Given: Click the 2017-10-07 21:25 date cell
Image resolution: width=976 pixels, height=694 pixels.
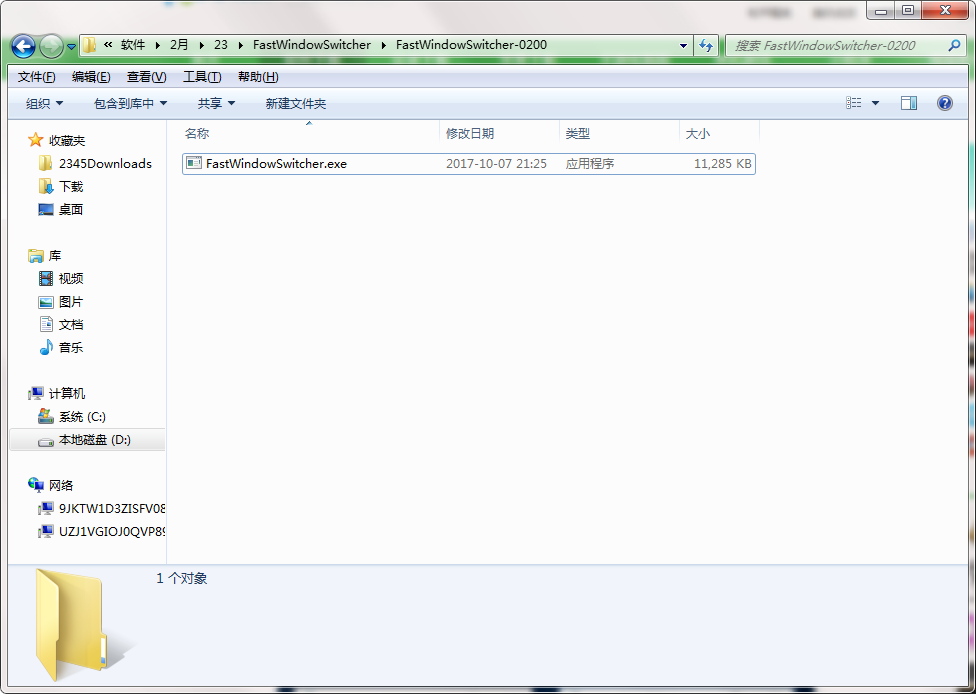Looking at the screenshot, I should pyautogui.click(x=496, y=164).
